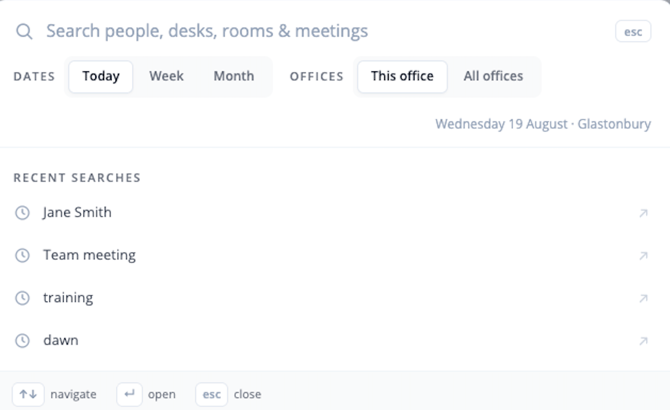Select the This office filter
The width and height of the screenshot is (670, 410).
point(402,76)
